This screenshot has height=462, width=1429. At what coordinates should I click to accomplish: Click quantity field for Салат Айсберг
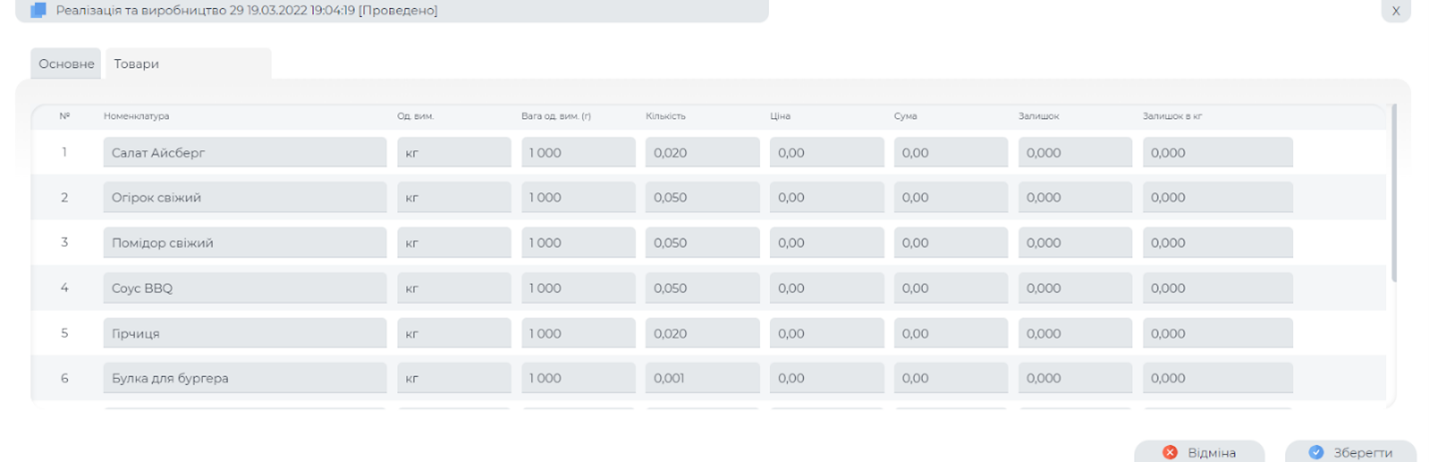click(x=702, y=153)
